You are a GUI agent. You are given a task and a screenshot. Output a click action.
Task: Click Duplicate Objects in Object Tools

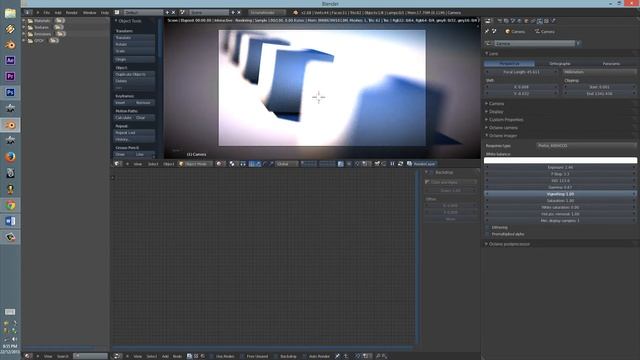pyautogui.click(x=134, y=74)
